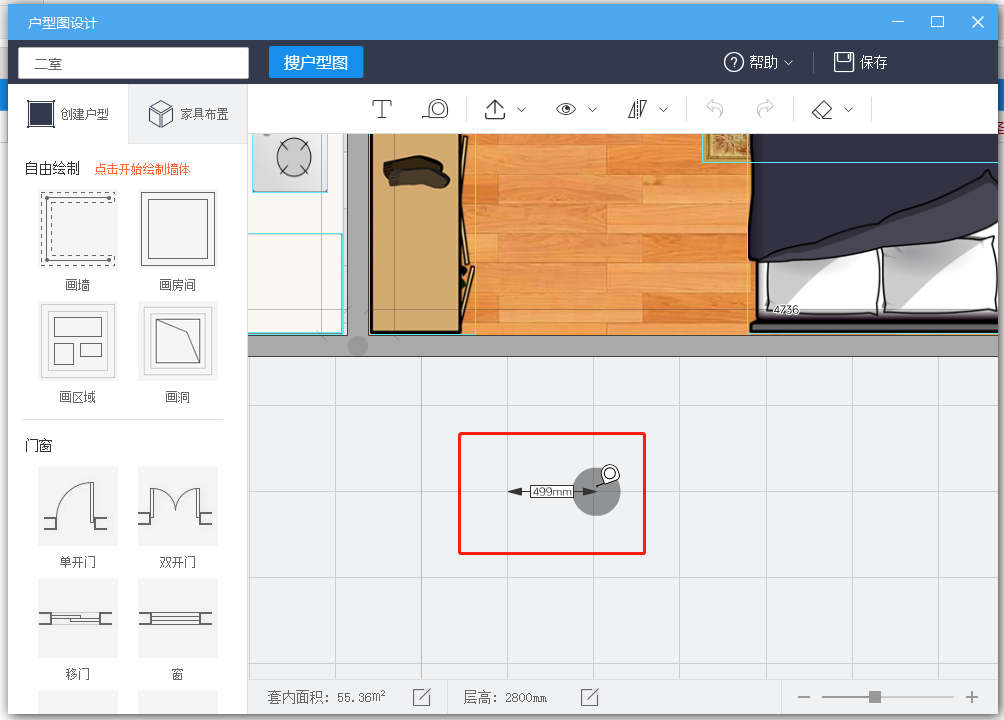Click the undo arrow icon
Image resolution: width=1004 pixels, height=720 pixels.
coord(714,109)
